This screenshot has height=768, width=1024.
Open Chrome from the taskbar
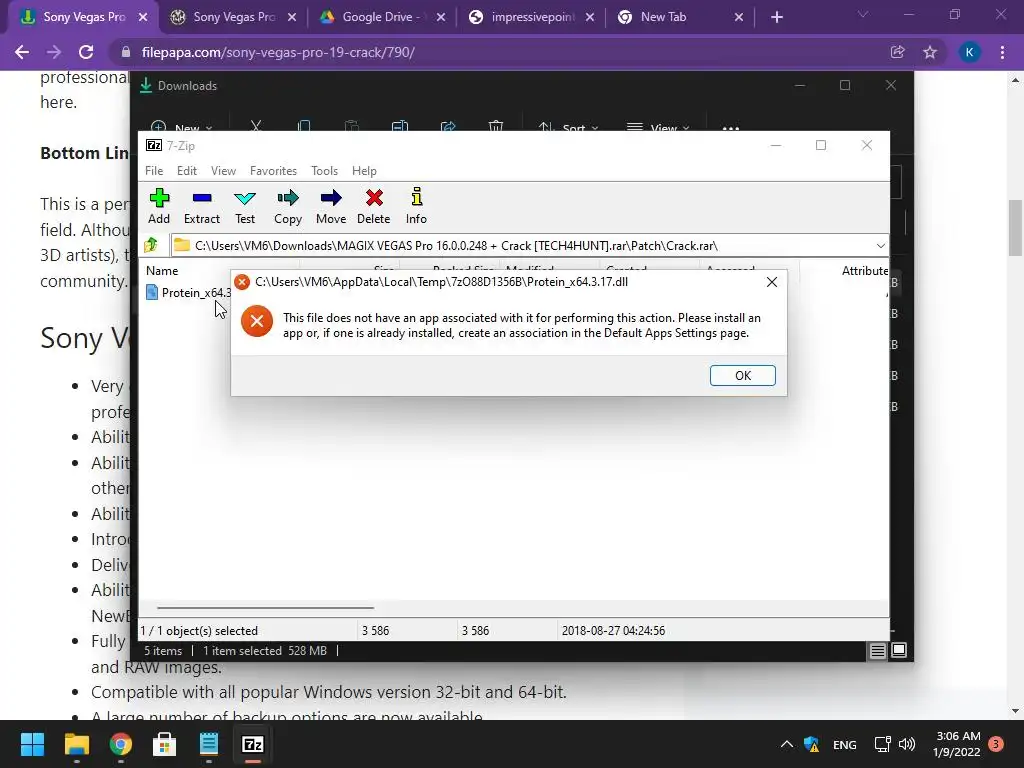click(x=121, y=744)
